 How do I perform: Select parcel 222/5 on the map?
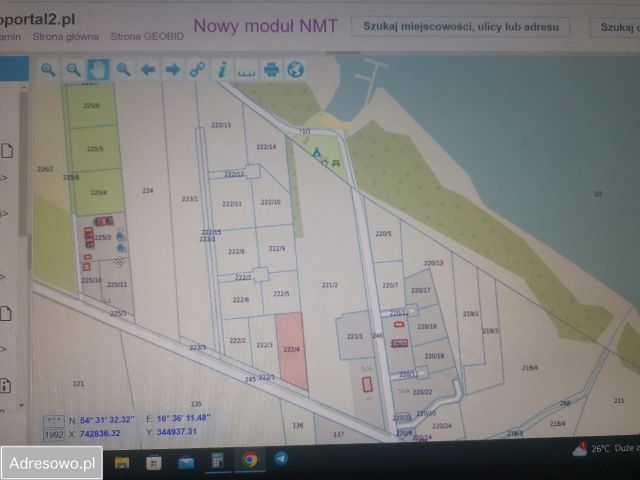point(281,293)
